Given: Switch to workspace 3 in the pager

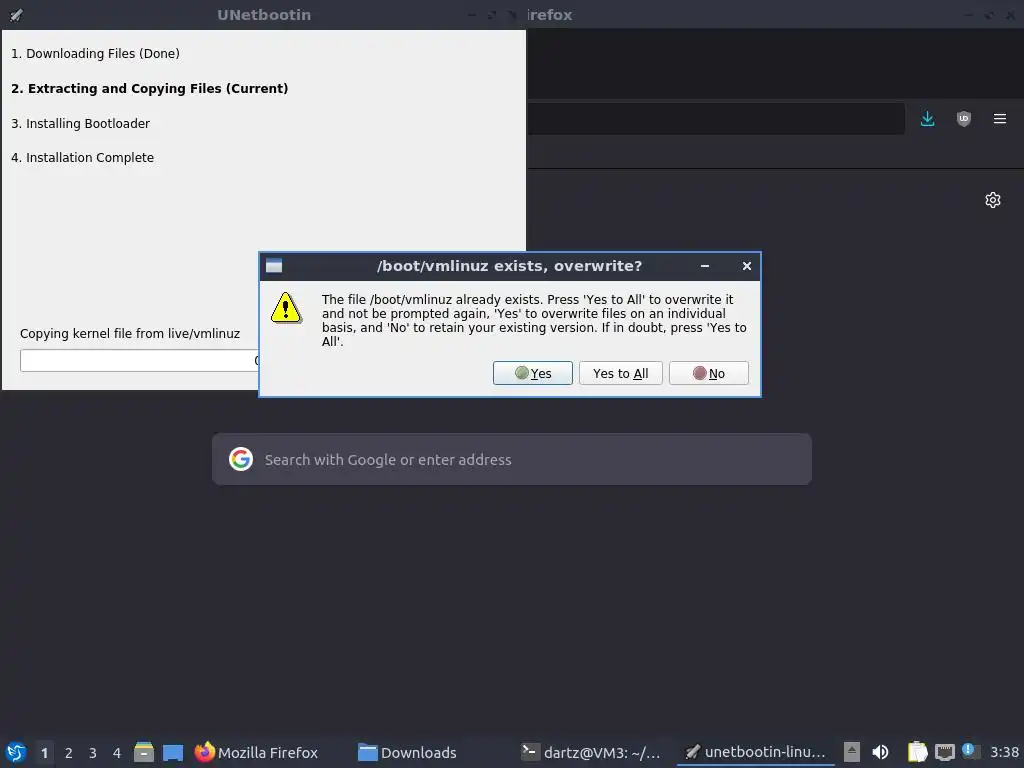Looking at the screenshot, I should [93, 752].
